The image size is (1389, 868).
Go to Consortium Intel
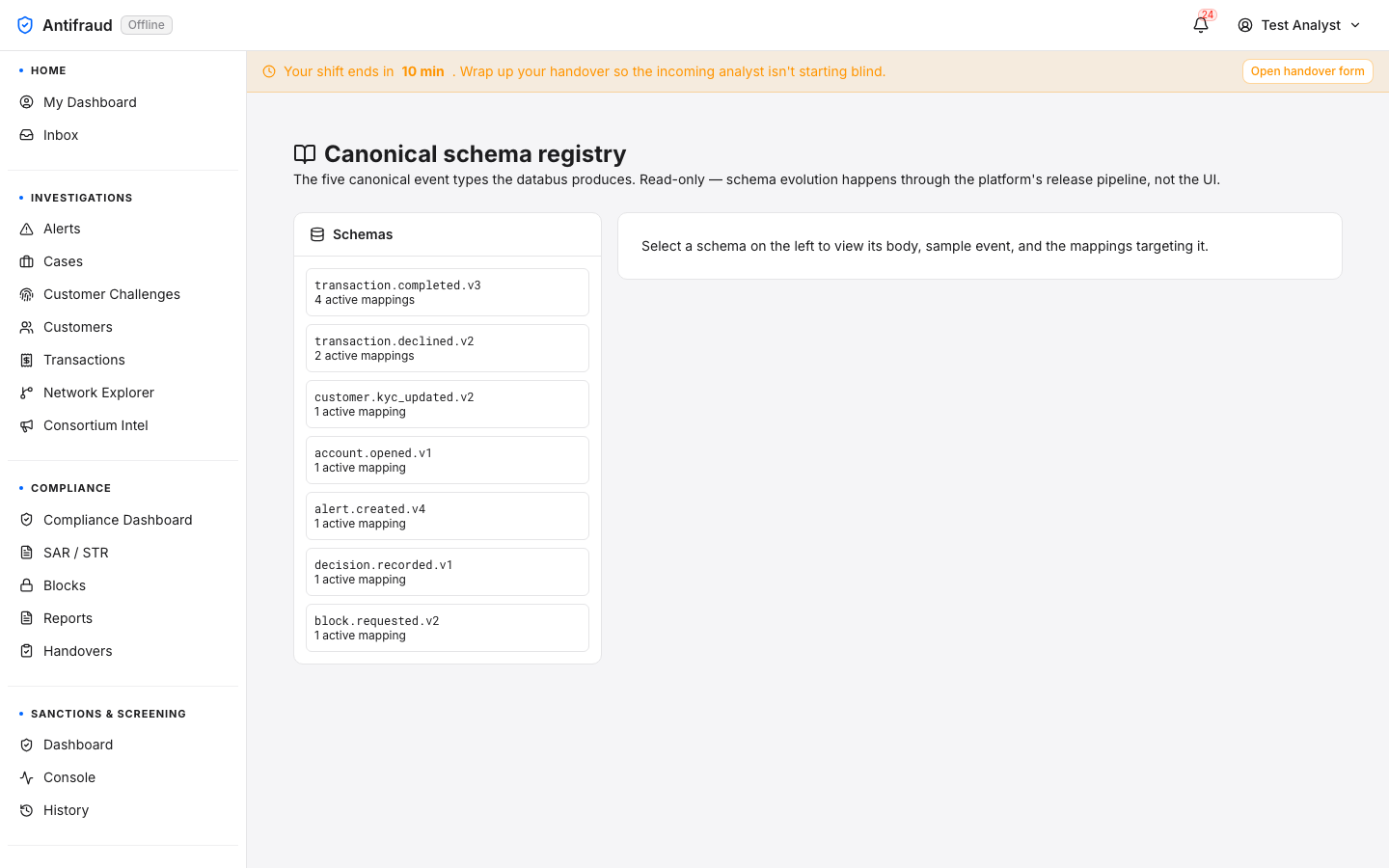(123, 425)
